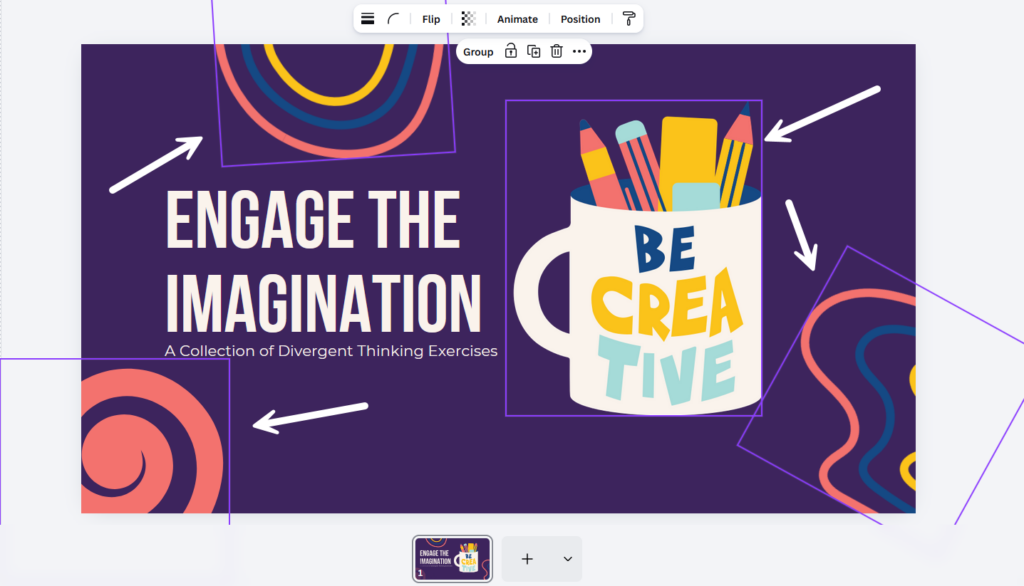Click the copy style paint roller
This screenshot has width=1024, height=586.
tap(628, 19)
